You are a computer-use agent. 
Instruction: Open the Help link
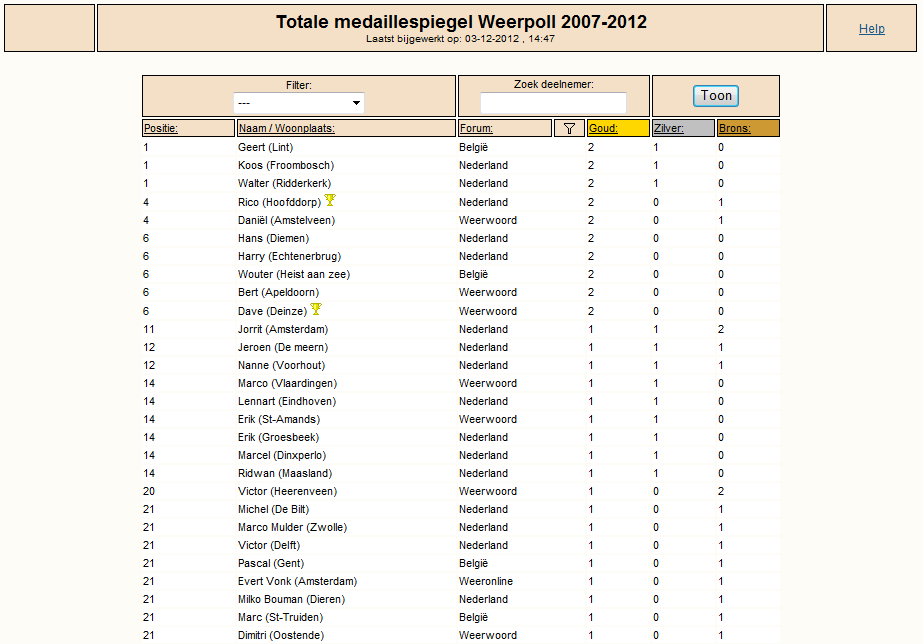coord(871,29)
